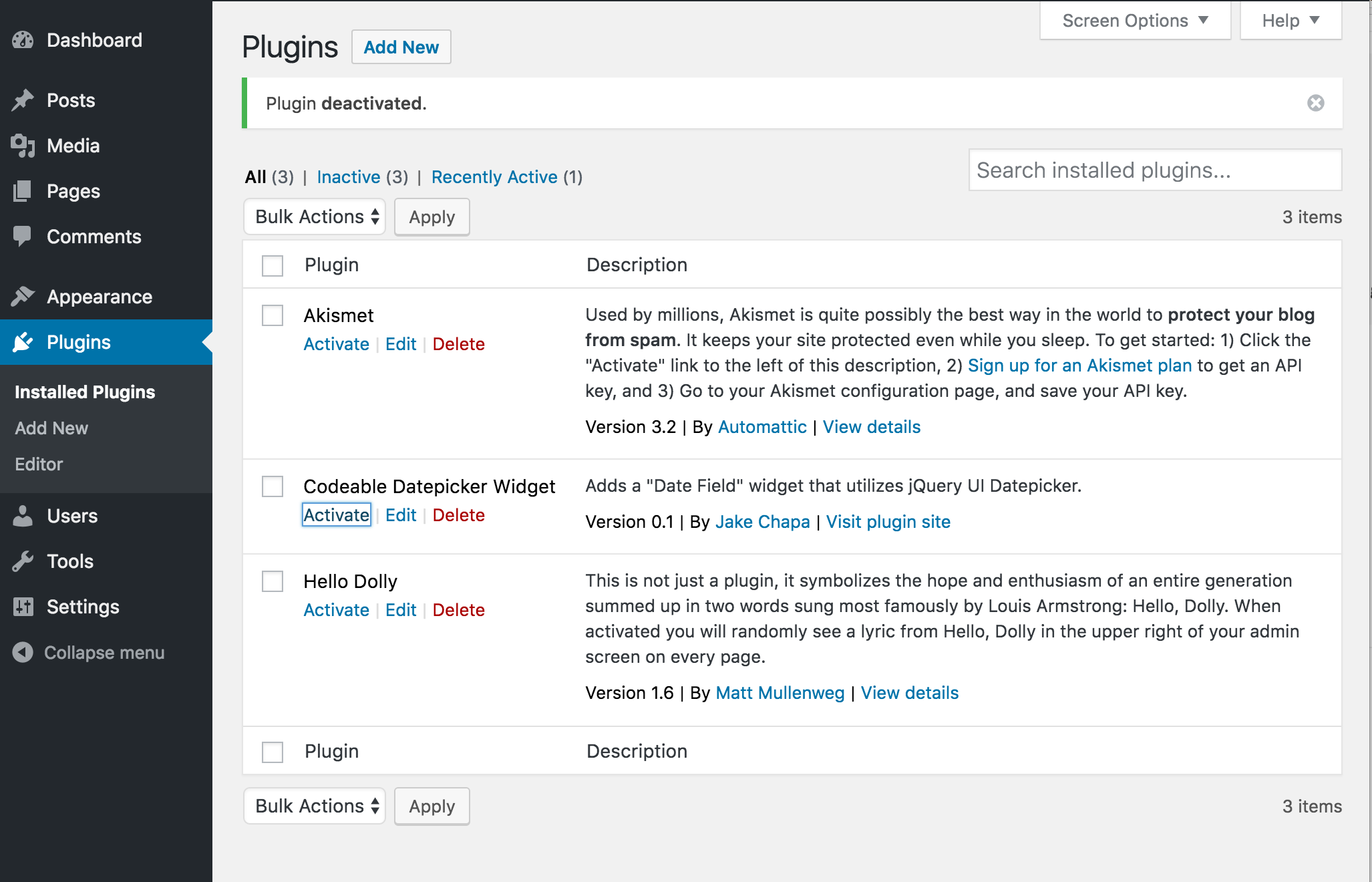Screen dimensions: 1372x882
Task: Open the Editor submenu item
Action: (39, 464)
